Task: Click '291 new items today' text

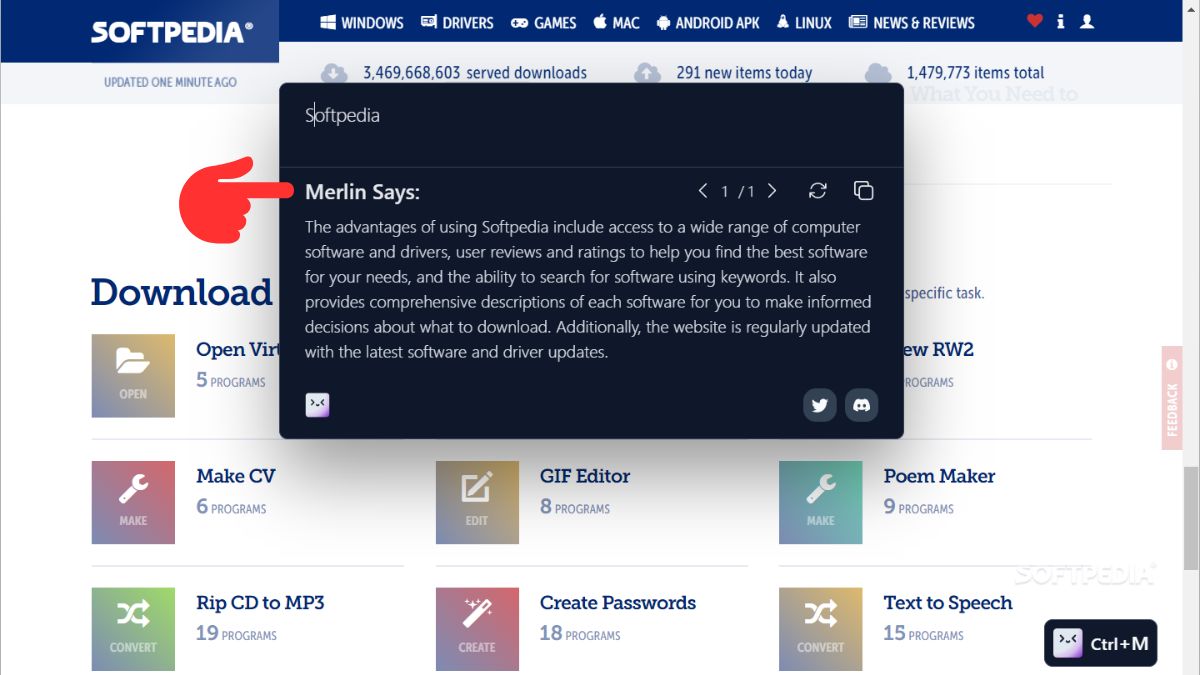Action: coord(744,73)
